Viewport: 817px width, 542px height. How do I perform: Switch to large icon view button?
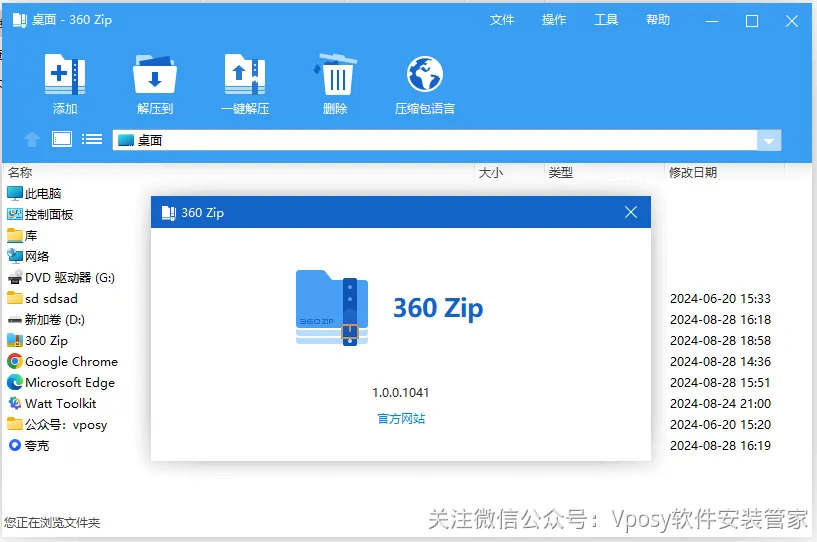[62, 139]
